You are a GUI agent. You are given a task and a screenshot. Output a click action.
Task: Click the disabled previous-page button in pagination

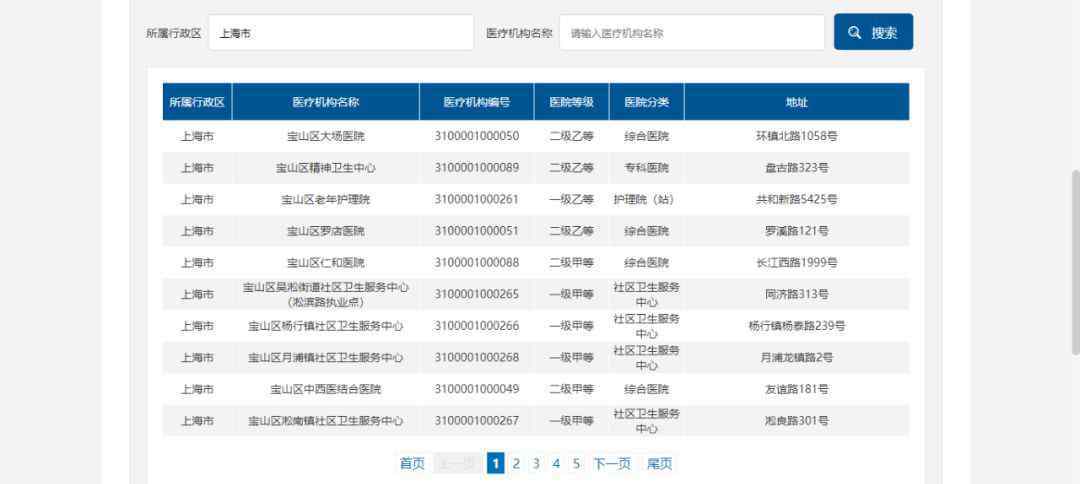click(458, 463)
